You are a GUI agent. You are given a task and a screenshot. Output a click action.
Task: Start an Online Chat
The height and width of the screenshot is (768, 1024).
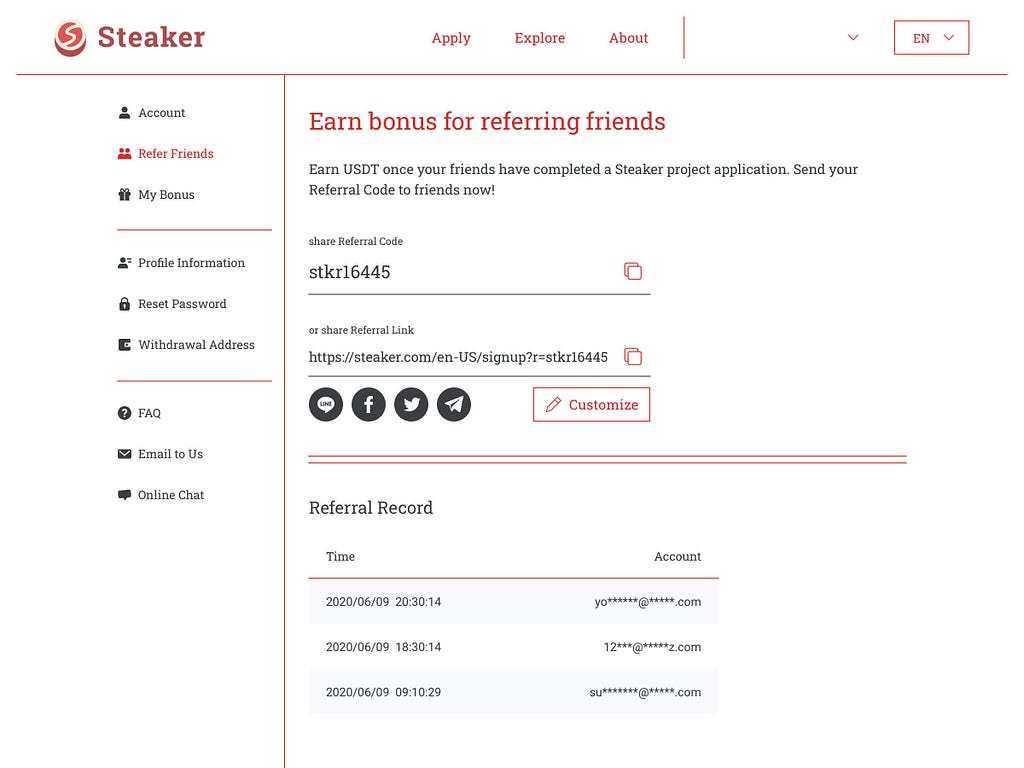161,495
